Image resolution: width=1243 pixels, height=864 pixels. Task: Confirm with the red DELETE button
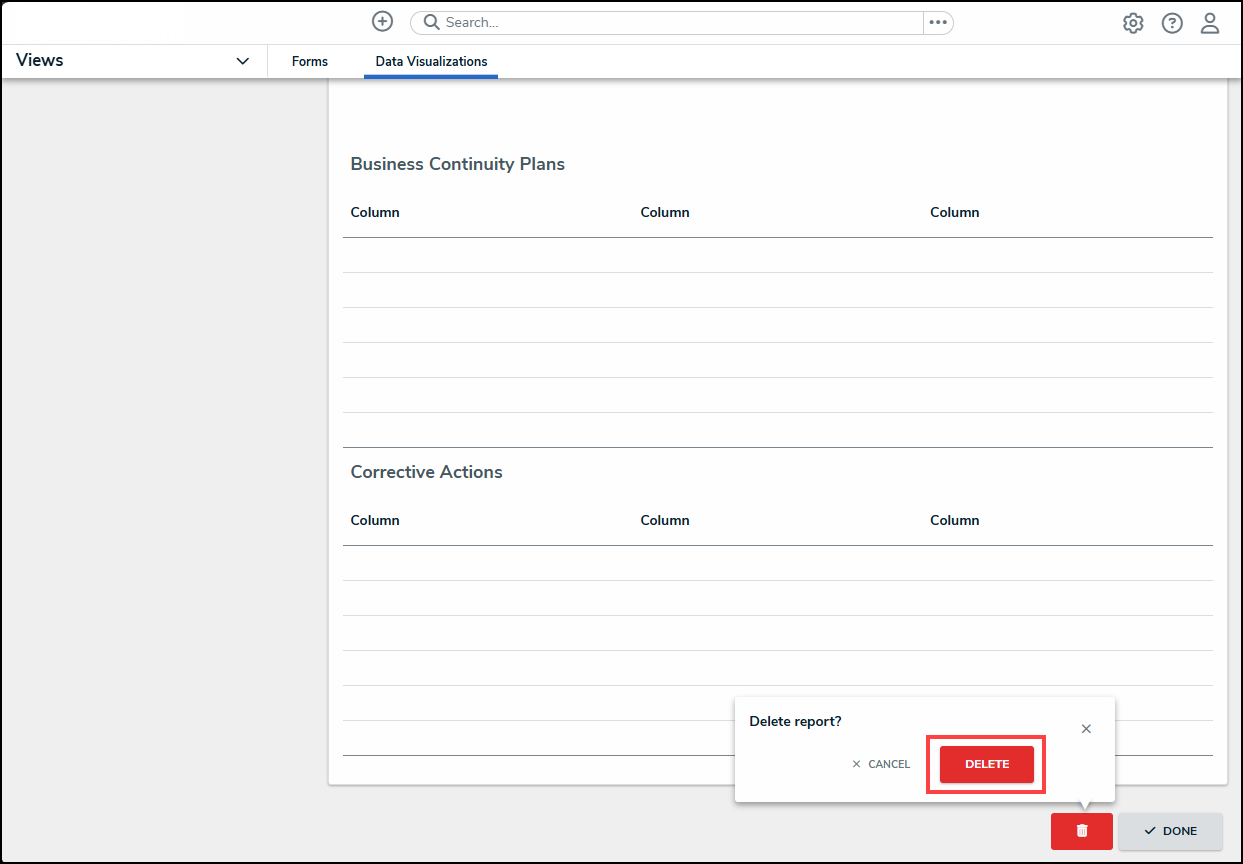click(986, 764)
